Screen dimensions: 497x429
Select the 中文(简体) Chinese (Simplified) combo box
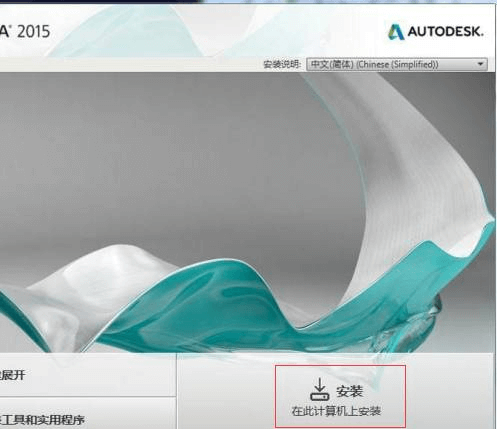click(x=397, y=64)
